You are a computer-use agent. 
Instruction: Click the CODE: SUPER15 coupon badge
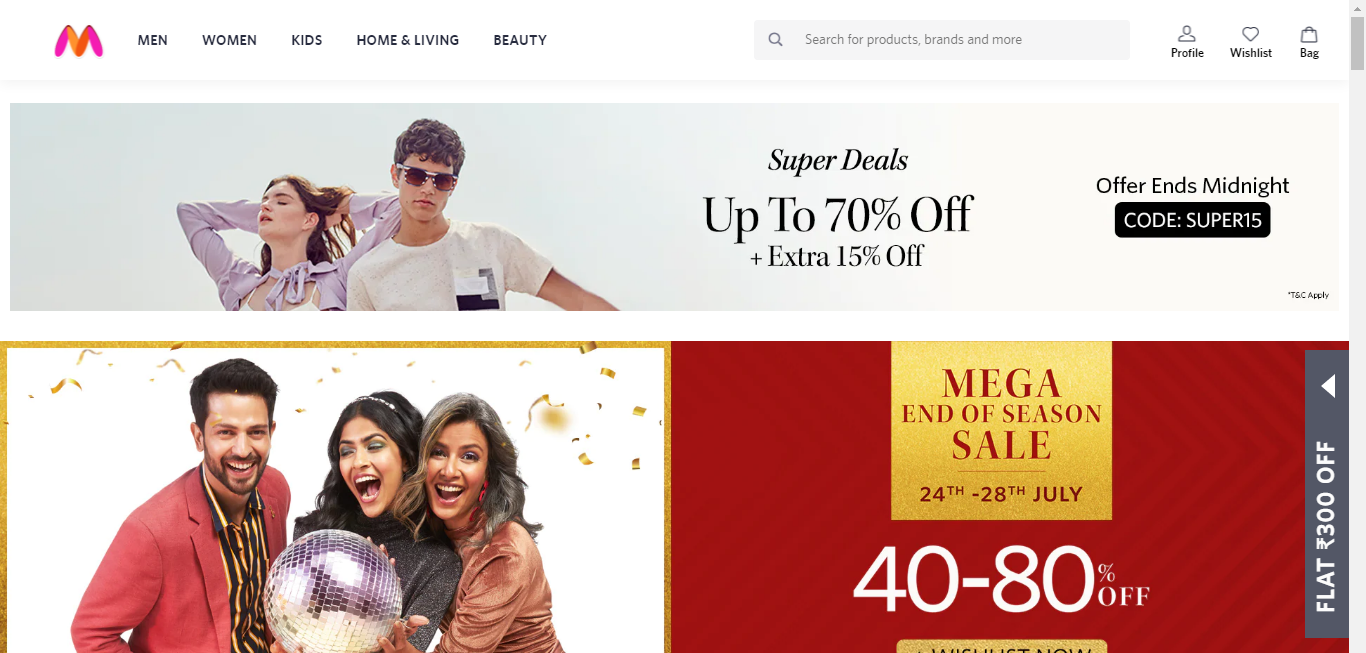click(x=1192, y=220)
